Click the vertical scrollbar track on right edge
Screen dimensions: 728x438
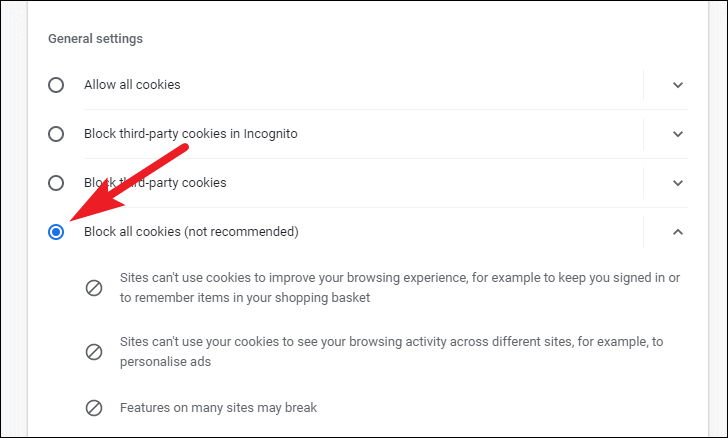tap(718, 219)
